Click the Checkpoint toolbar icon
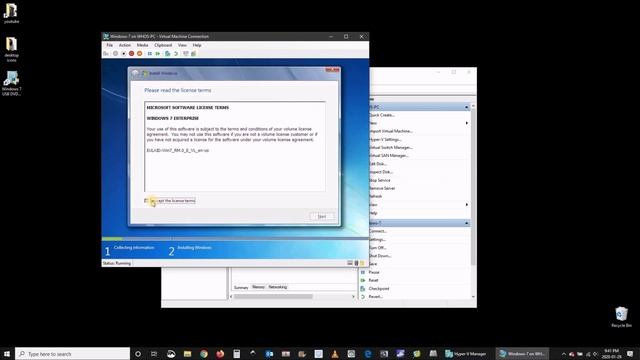640x360 pixels. point(168,53)
